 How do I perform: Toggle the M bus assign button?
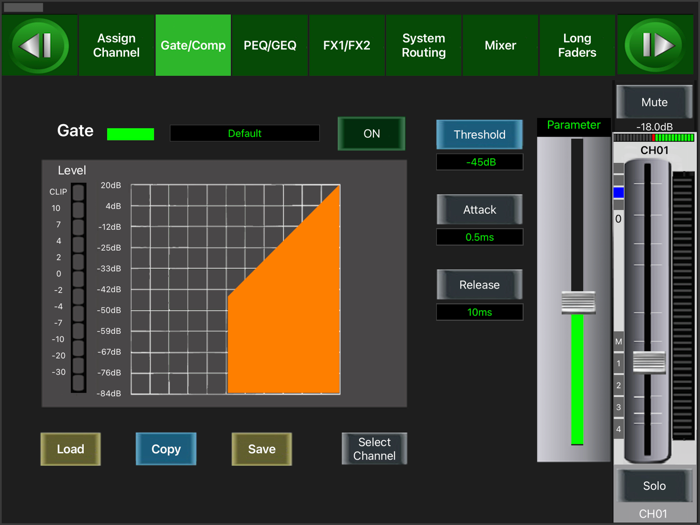tap(619, 342)
